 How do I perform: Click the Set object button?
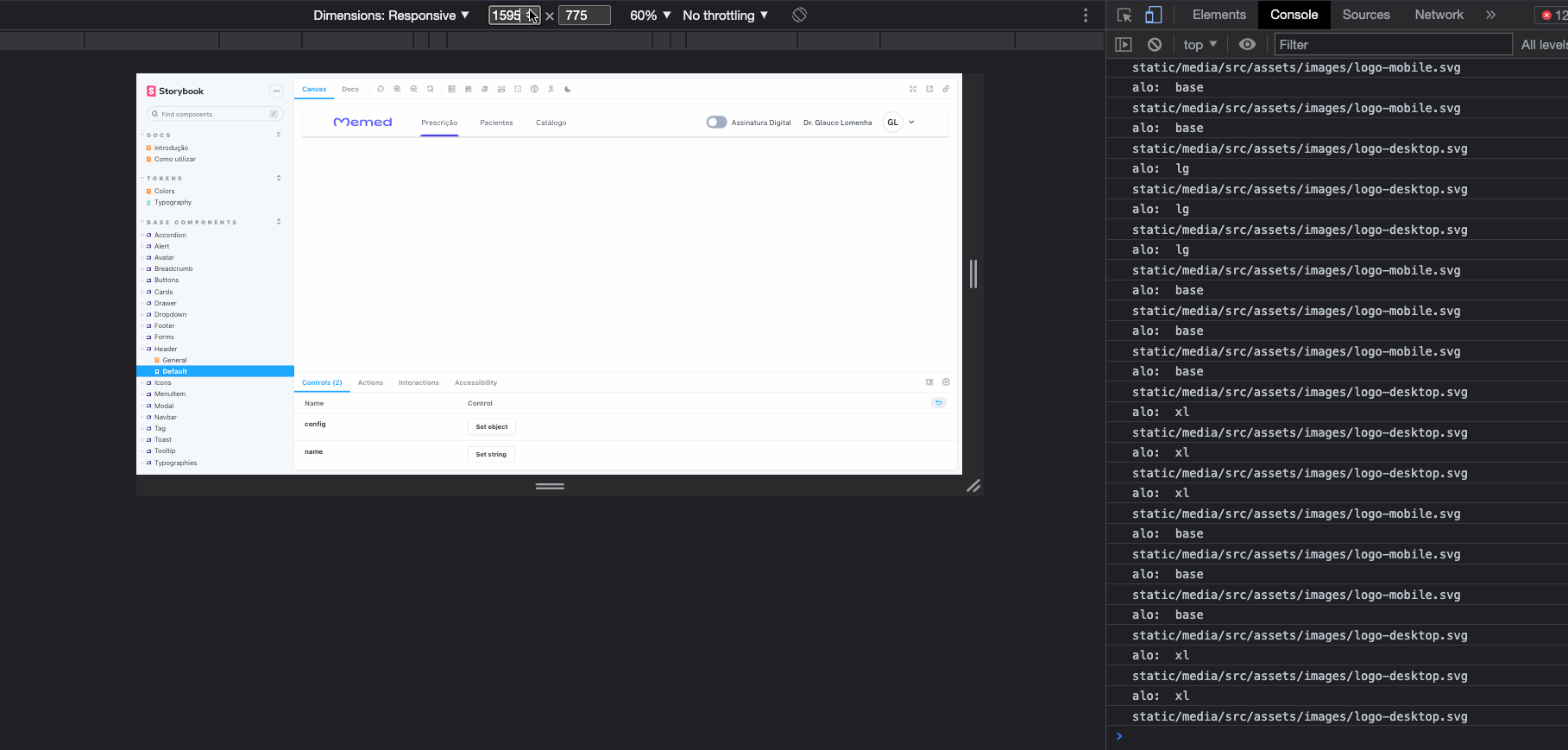(492, 426)
